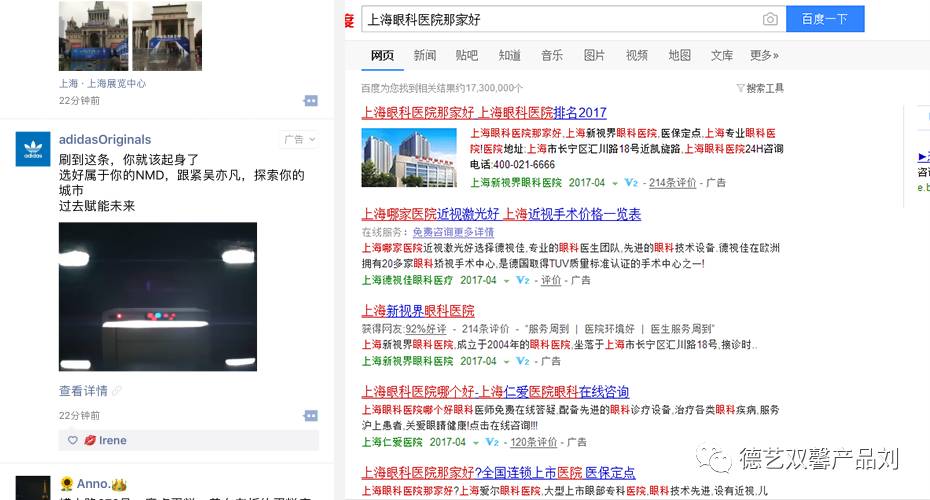
Task: Expand the 更多» menu
Action: point(765,55)
